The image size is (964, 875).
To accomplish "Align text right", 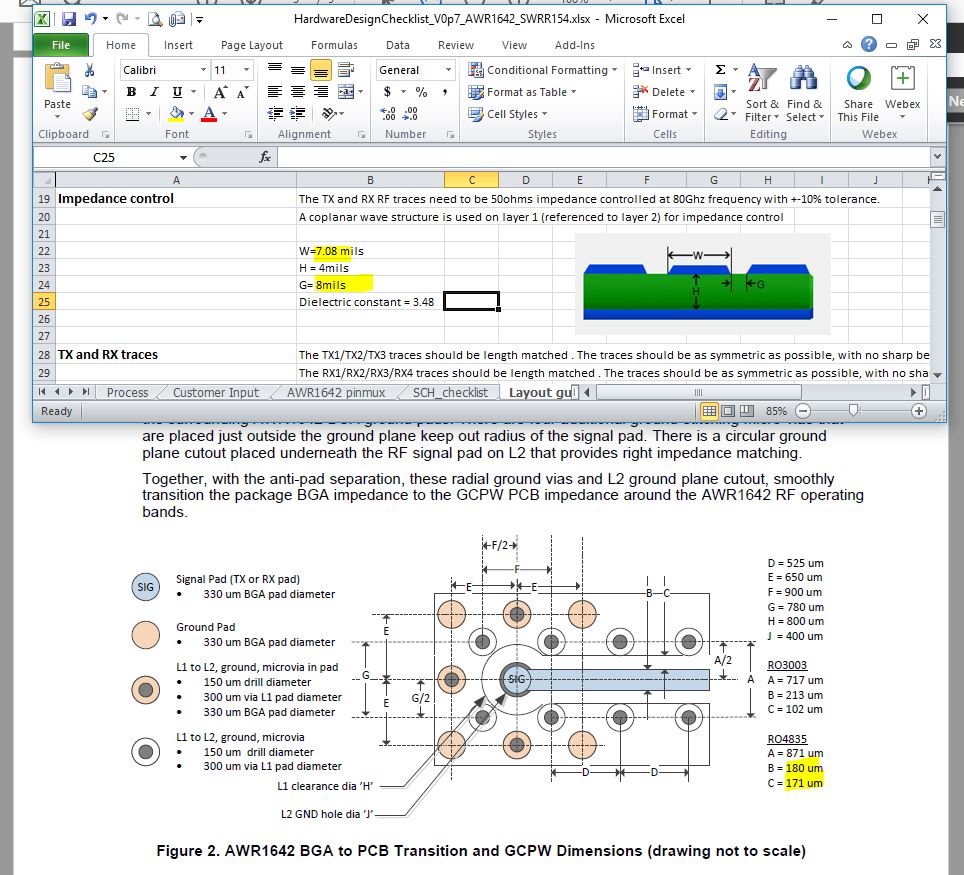I will click(x=320, y=92).
